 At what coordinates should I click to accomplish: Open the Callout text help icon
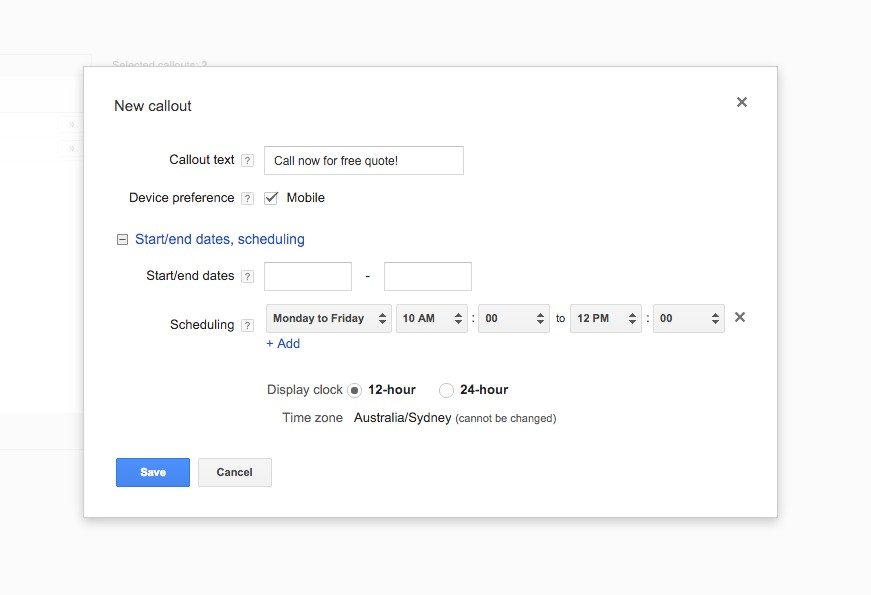(247, 160)
